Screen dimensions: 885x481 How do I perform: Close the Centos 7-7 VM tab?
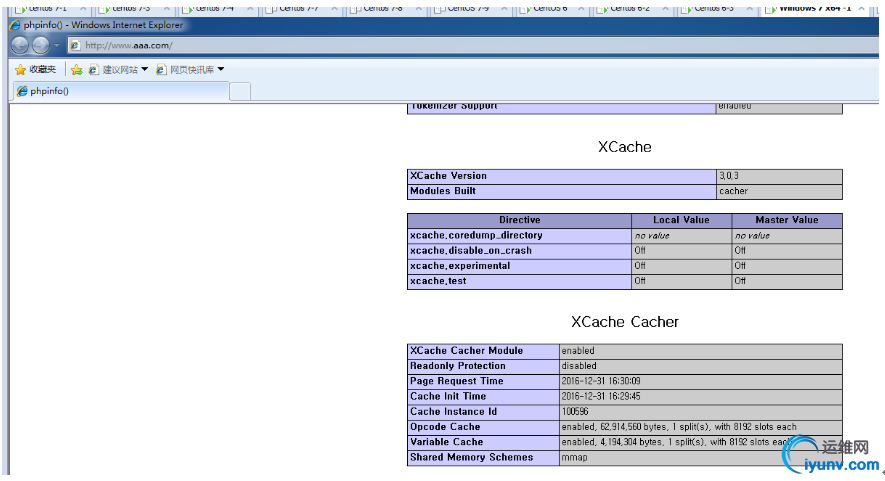(334, 8)
